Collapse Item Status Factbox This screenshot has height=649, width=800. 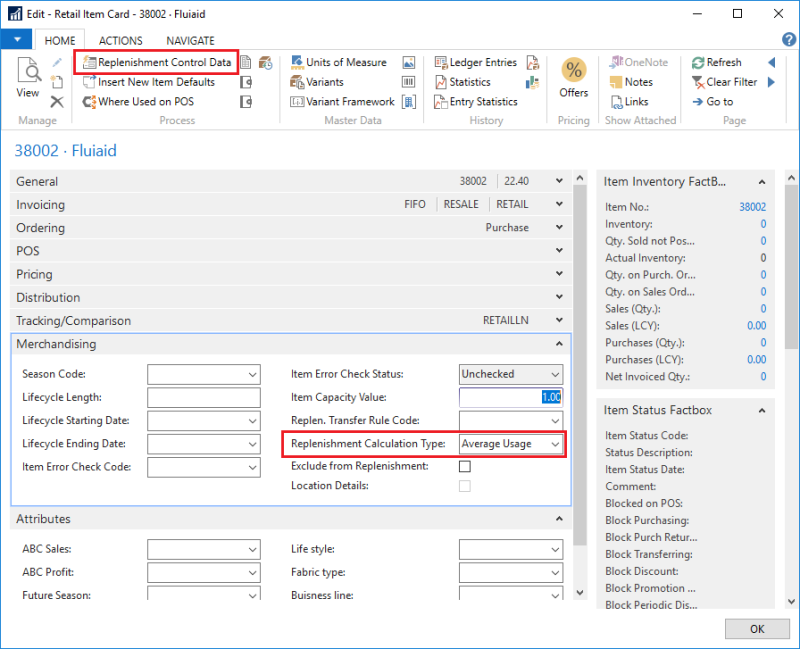pyautogui.click(x=762, y=410)
